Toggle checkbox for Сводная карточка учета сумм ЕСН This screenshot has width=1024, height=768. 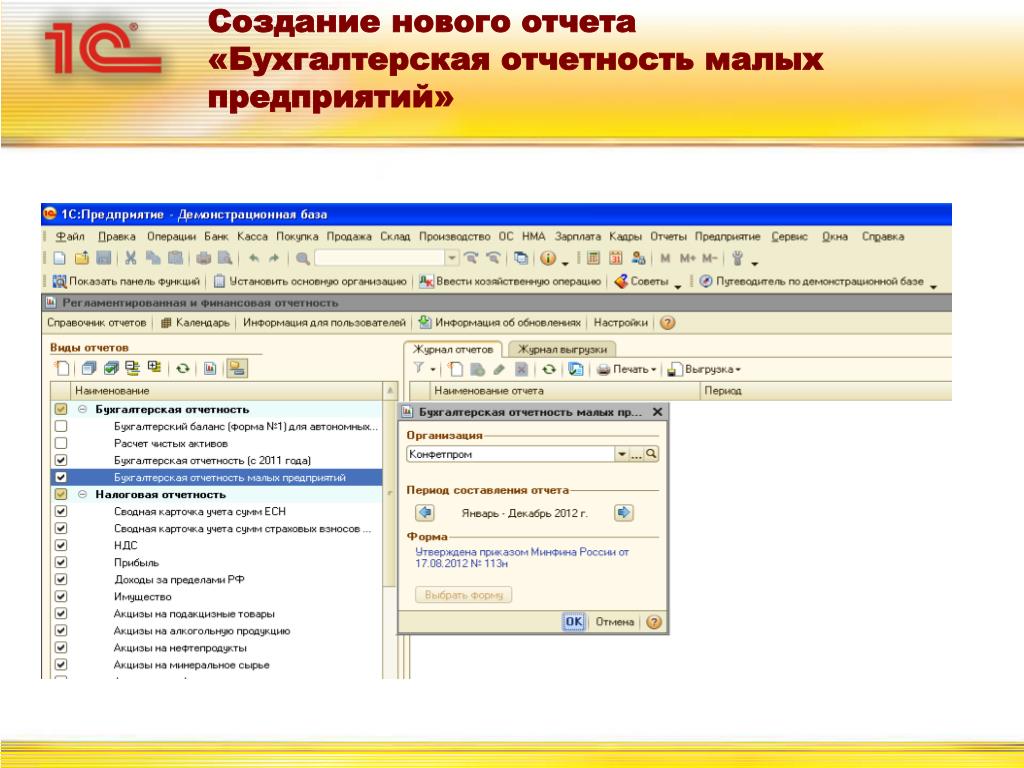(61, 511)
